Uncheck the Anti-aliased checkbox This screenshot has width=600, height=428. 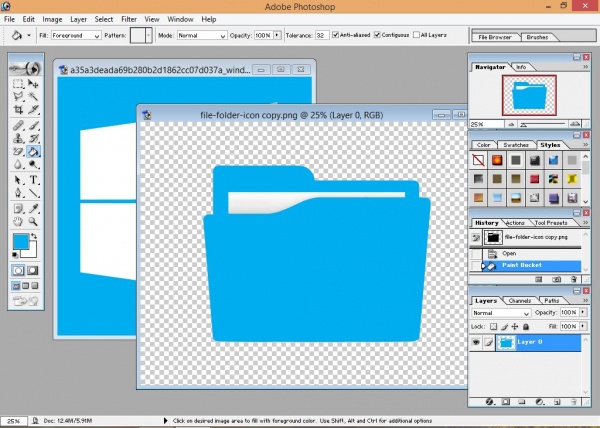[x=338, y=35]
